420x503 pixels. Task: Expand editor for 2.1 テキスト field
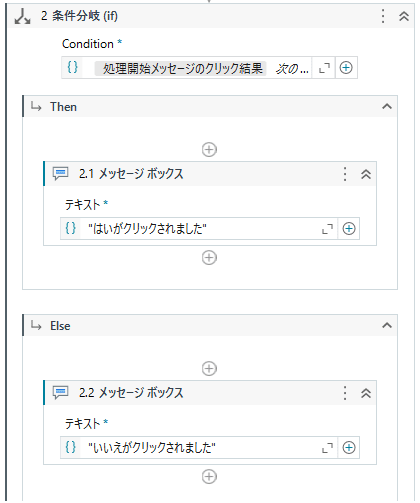327,229
